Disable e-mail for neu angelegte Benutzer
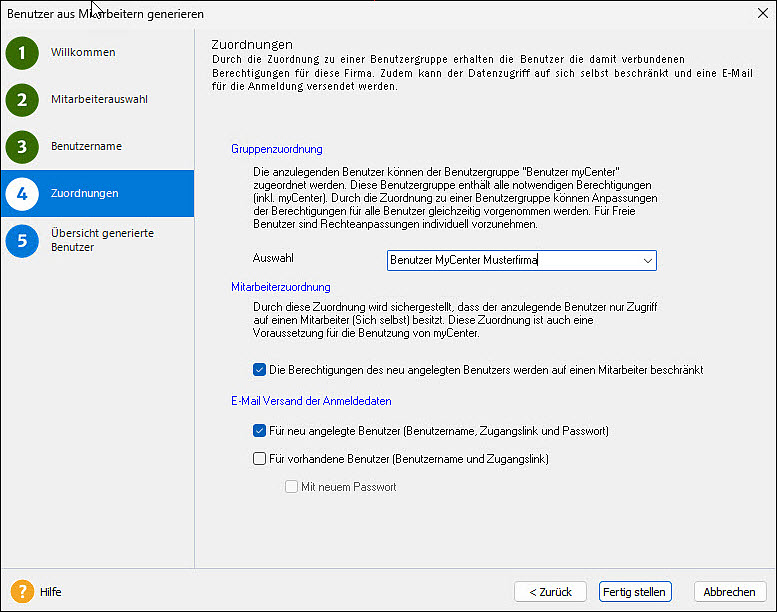 coord(260,431)
